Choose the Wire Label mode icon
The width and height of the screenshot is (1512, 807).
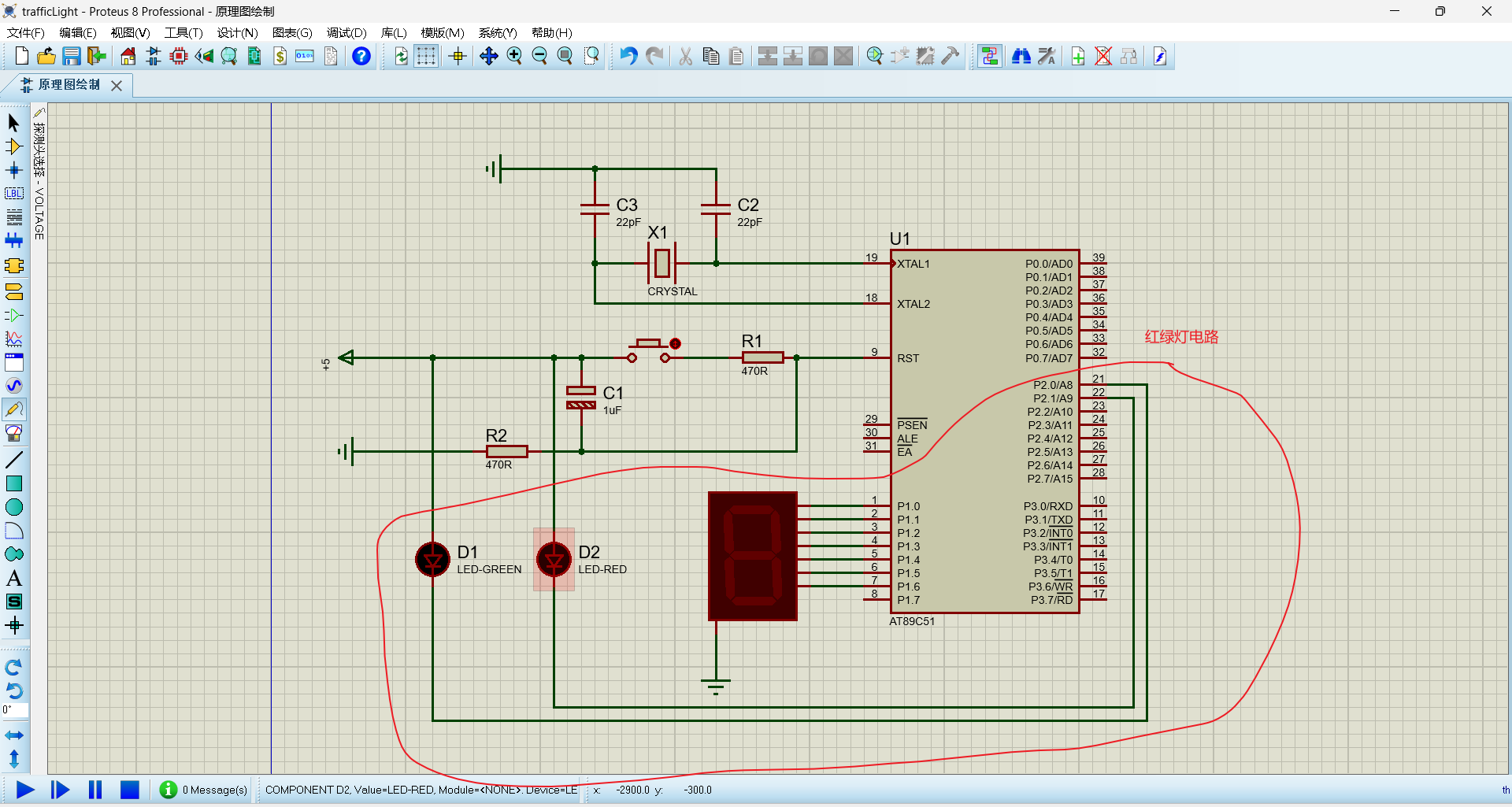[13, 194]
